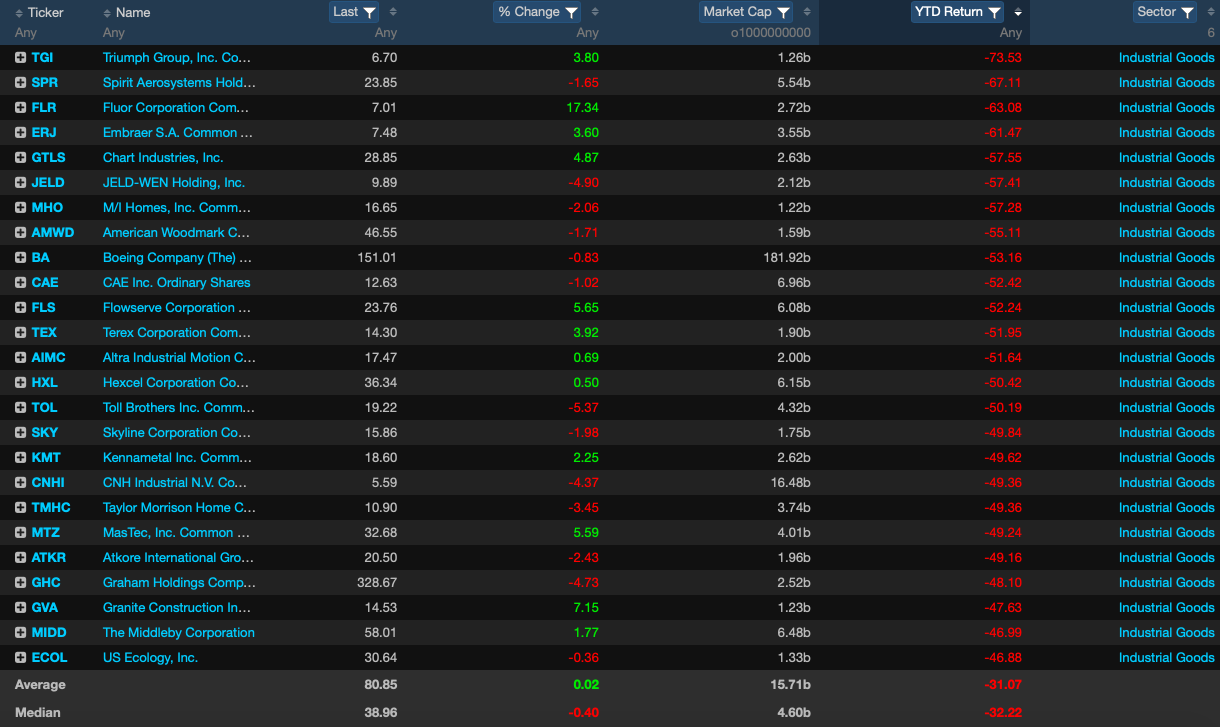
Task: Expand the KMT row plus icon
Action: pos(20,458)
